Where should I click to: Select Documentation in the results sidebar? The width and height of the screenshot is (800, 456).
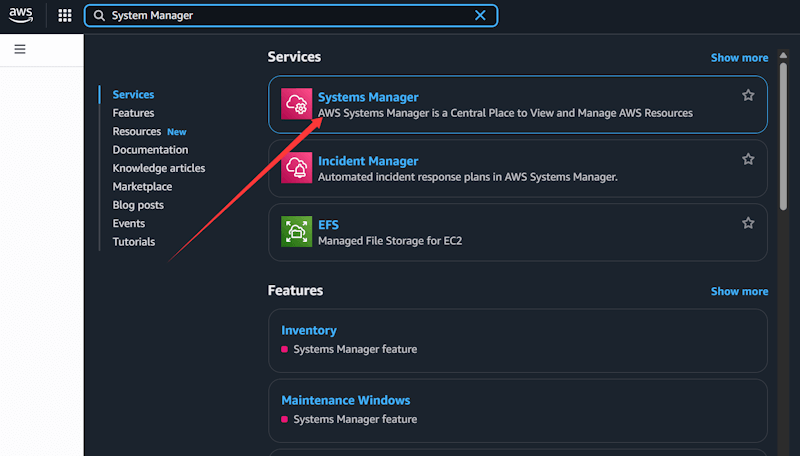[x=150, y=150]
